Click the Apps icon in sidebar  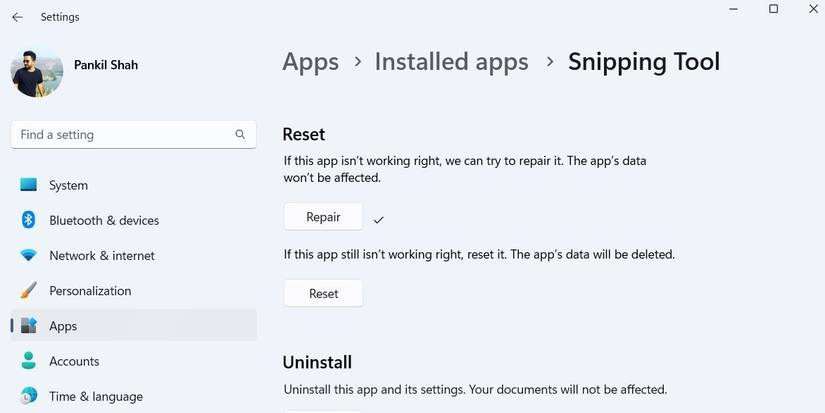tap(29, 326)
